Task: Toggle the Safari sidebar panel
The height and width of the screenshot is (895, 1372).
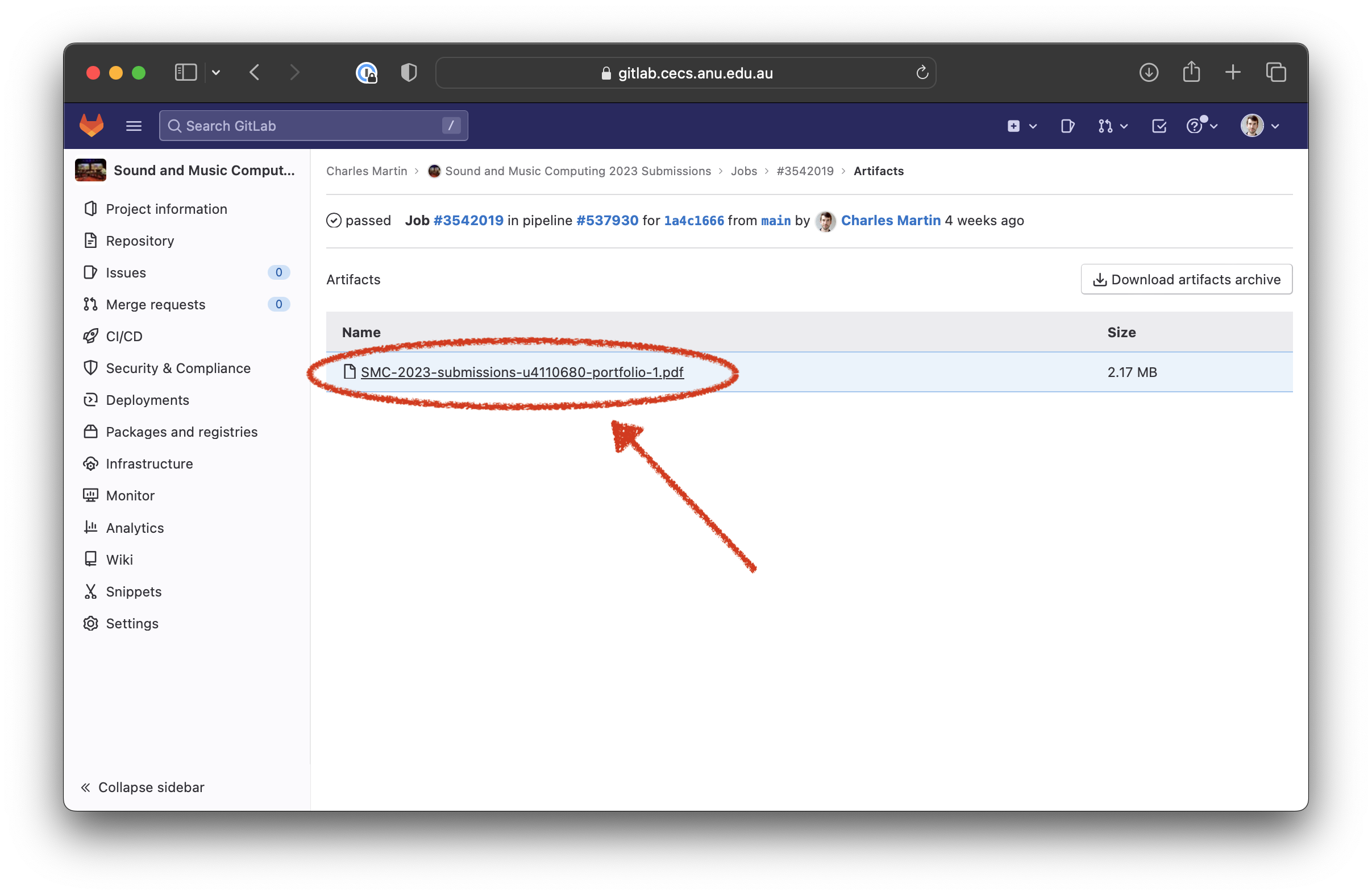Action: pos(186,72)
